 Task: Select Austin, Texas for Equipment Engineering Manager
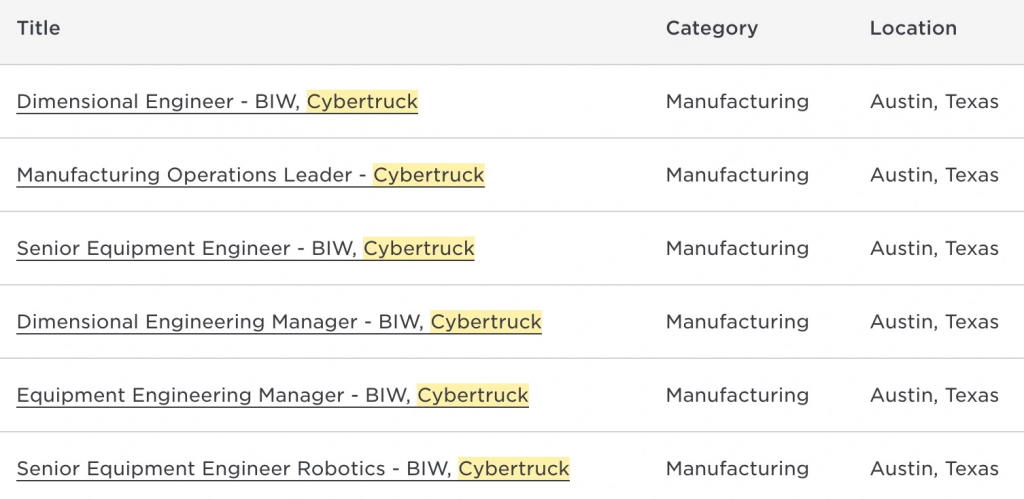(934, 395)
